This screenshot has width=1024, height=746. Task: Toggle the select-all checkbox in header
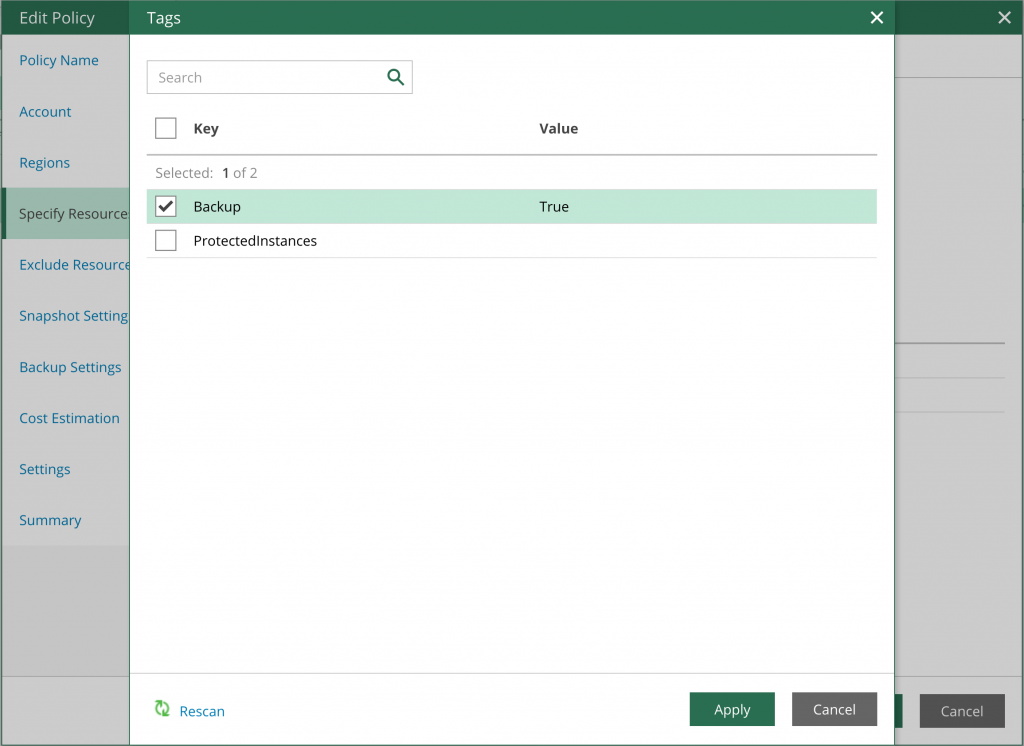(166, 128)
